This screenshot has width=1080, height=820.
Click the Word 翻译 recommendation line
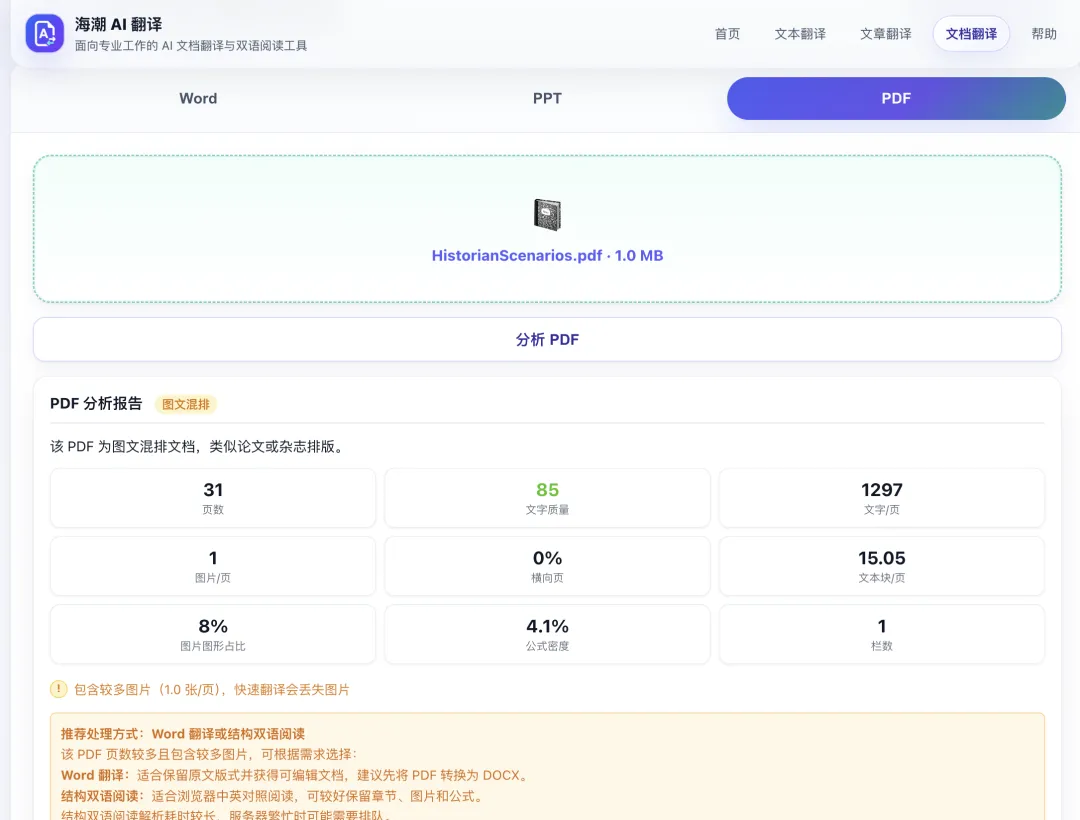[x=296, y=775]
